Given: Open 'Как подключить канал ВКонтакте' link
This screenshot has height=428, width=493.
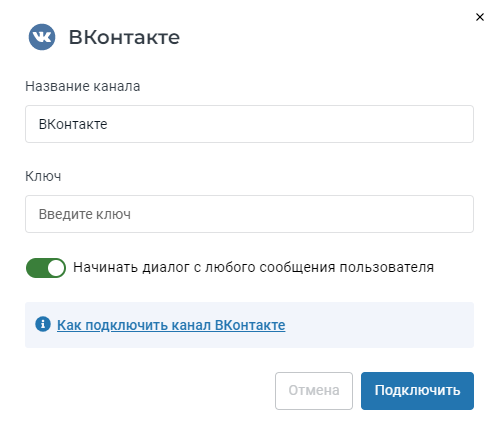Looking at the screenshot, I should pos(171,325).
